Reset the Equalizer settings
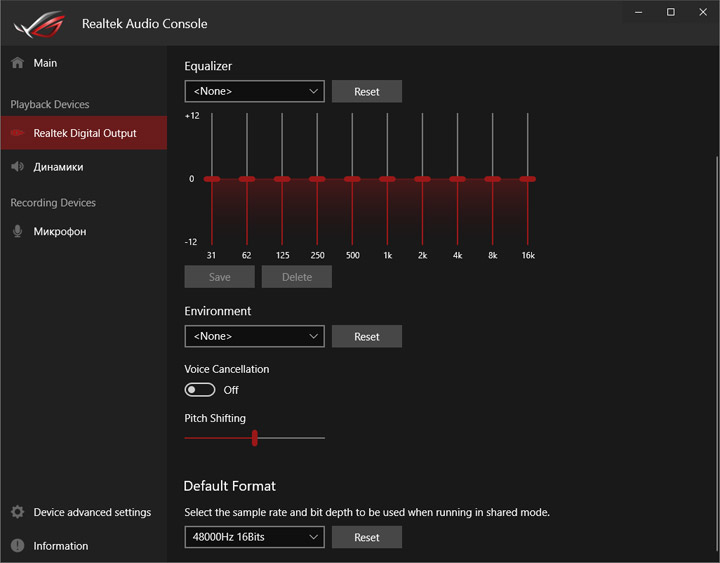The image size is (720, 563). (367, 91)
